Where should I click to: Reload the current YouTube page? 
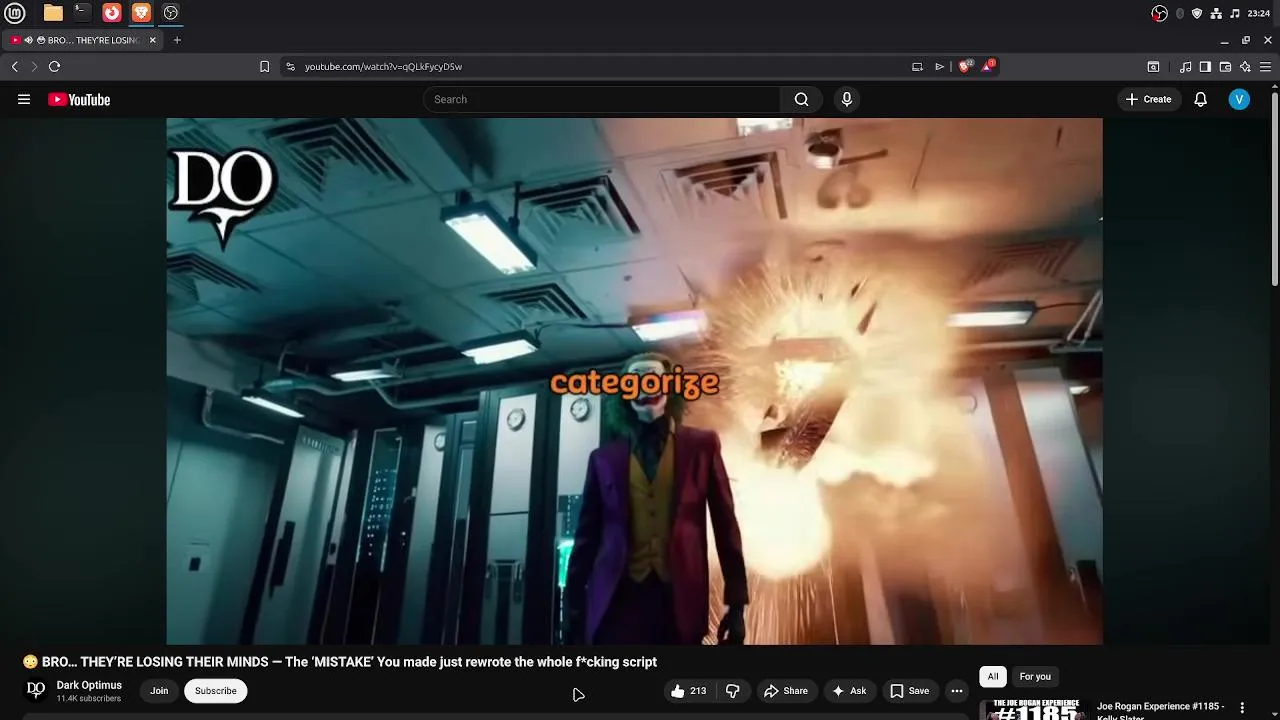54,67
